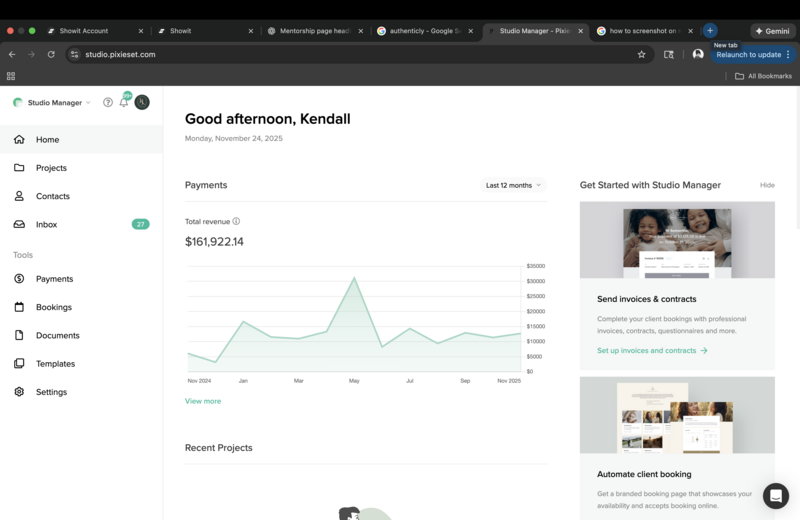Expand the Studio Manager app switcher
The image size is (800, 520).
click(x=52, y=102)
